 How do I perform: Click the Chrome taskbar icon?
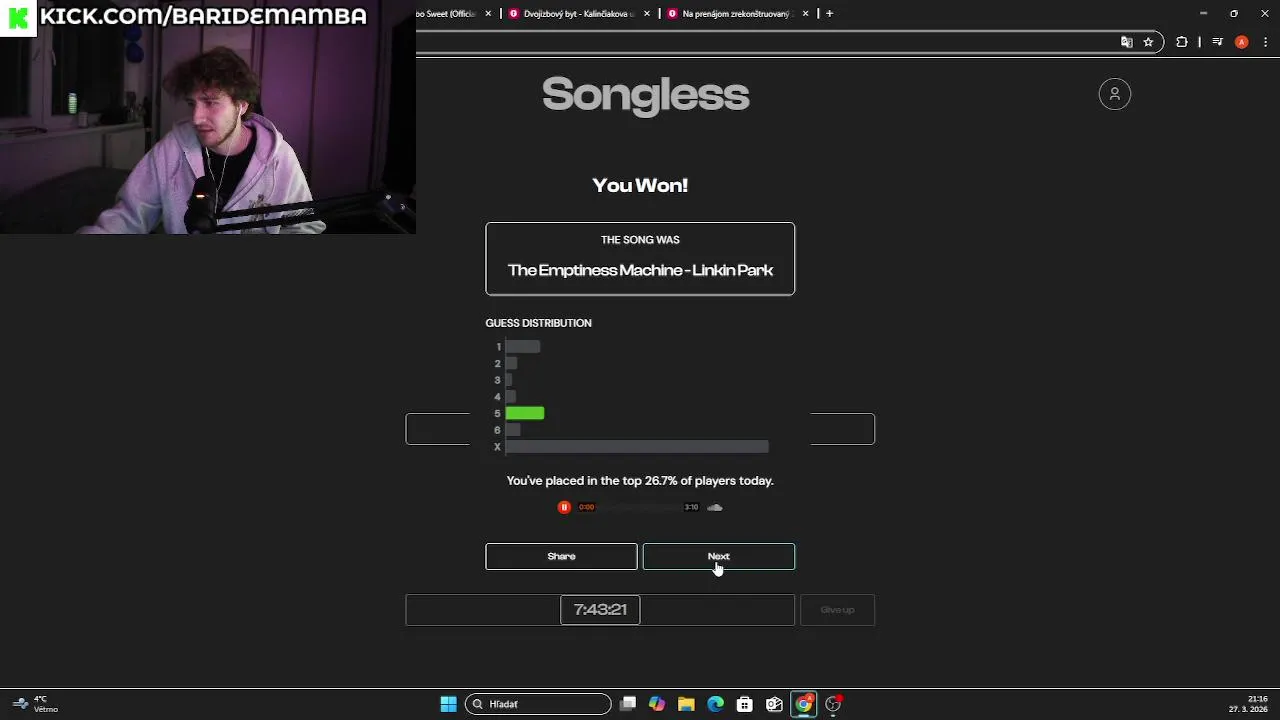pos(804,704)
